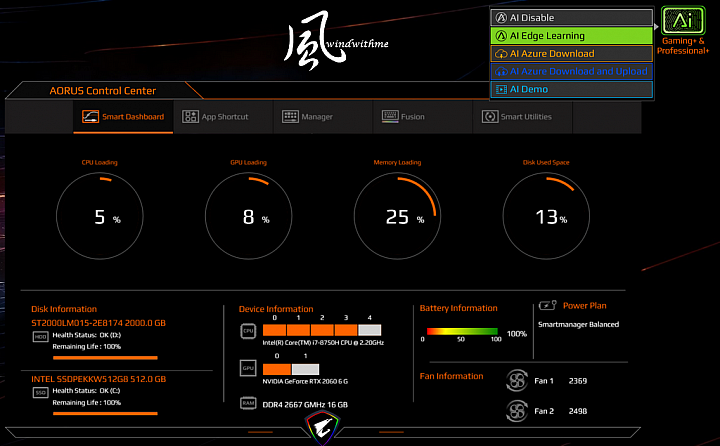Click the Disk Information heading
This screenshot has height=446, width=720.
(x=64, y=309)
